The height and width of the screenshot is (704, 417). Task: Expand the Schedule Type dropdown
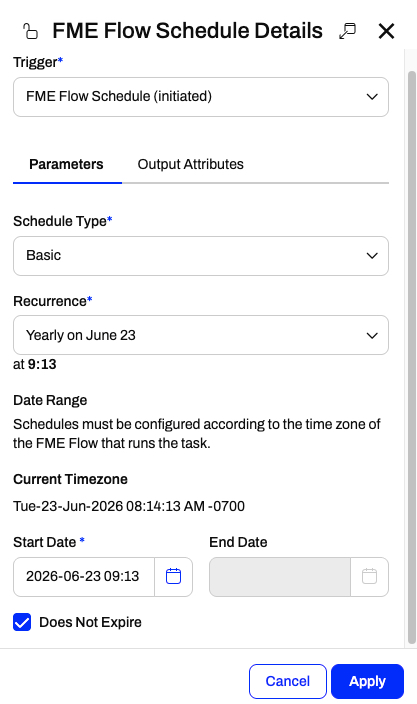[201, 256]
